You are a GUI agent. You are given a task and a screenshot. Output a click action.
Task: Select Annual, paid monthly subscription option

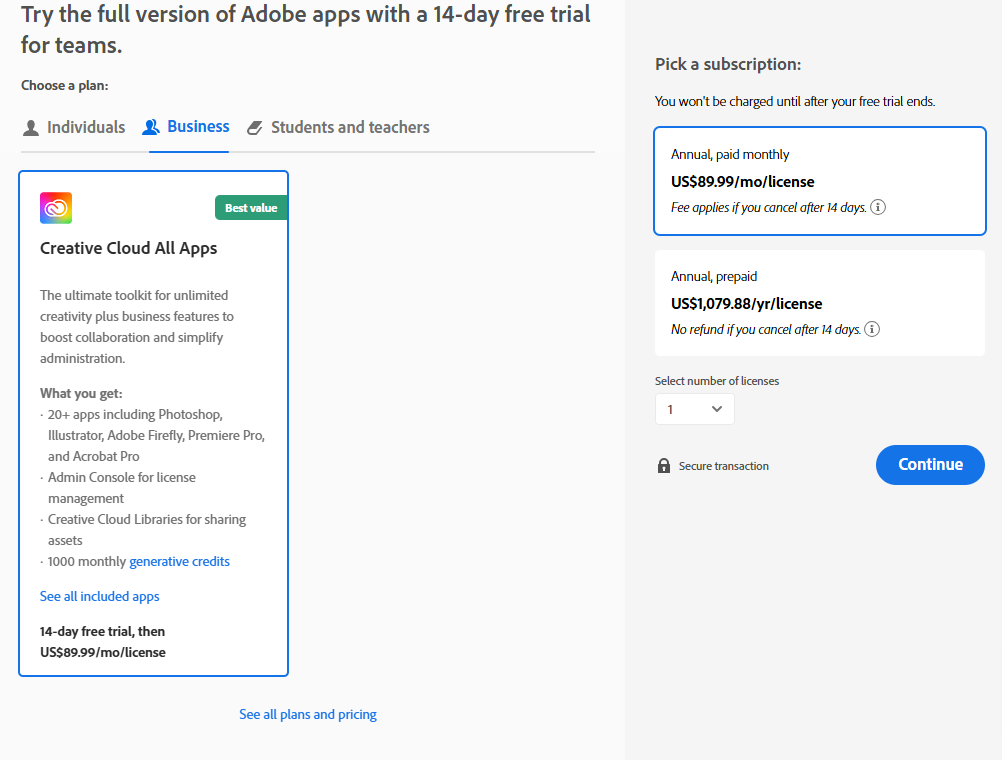click(820, 181)
